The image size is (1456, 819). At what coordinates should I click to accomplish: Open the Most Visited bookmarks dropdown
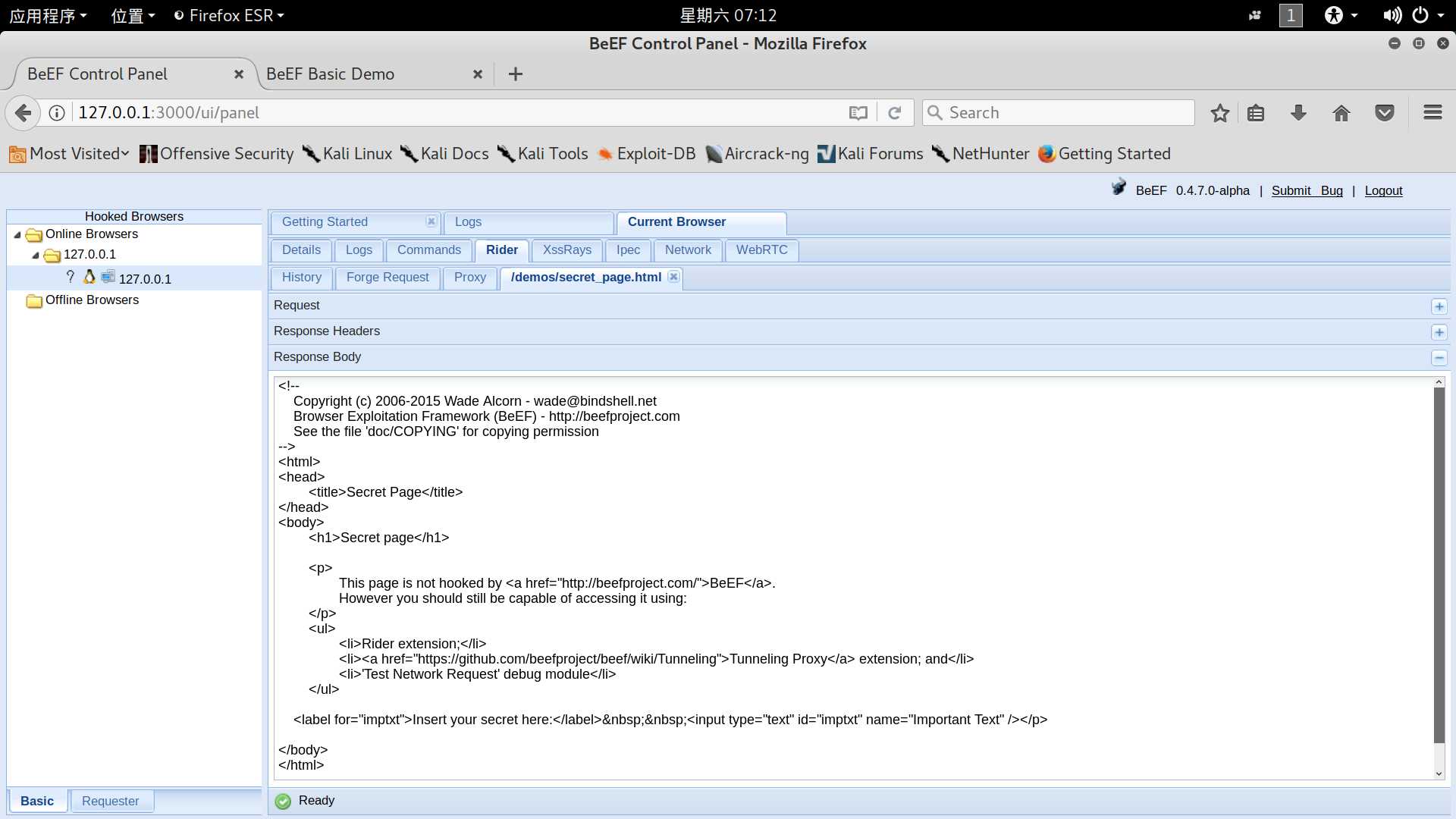69,154
